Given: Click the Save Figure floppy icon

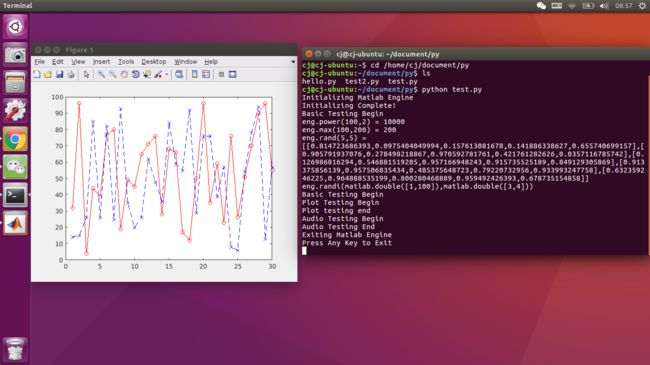Looking at the screenshot, I should point(60,75).
